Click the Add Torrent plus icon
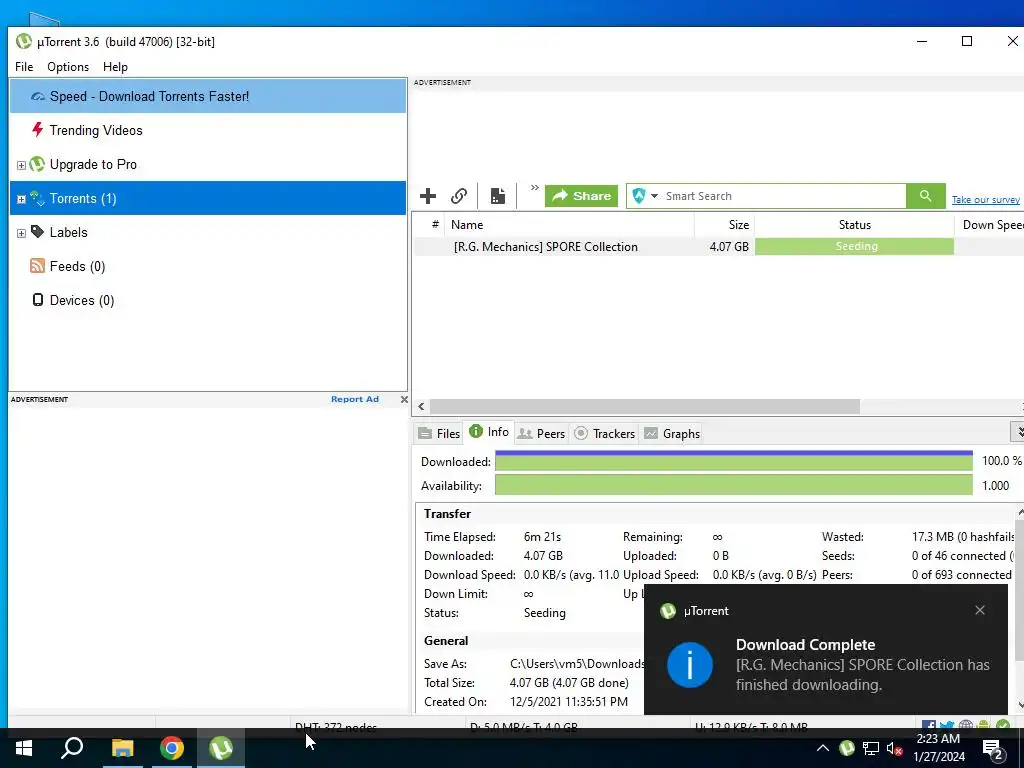This screenshot has height=768, width=1024. tap(428, 196)
